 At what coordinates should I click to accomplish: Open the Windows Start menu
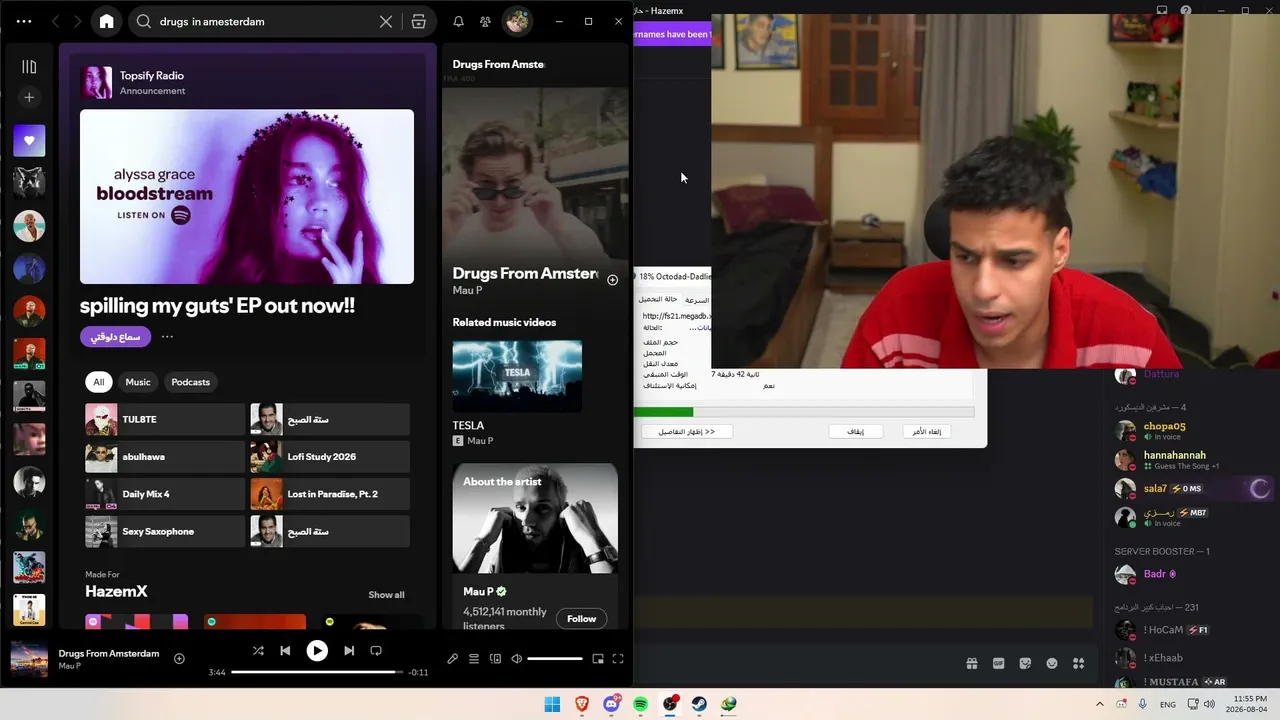coord(552,704)
